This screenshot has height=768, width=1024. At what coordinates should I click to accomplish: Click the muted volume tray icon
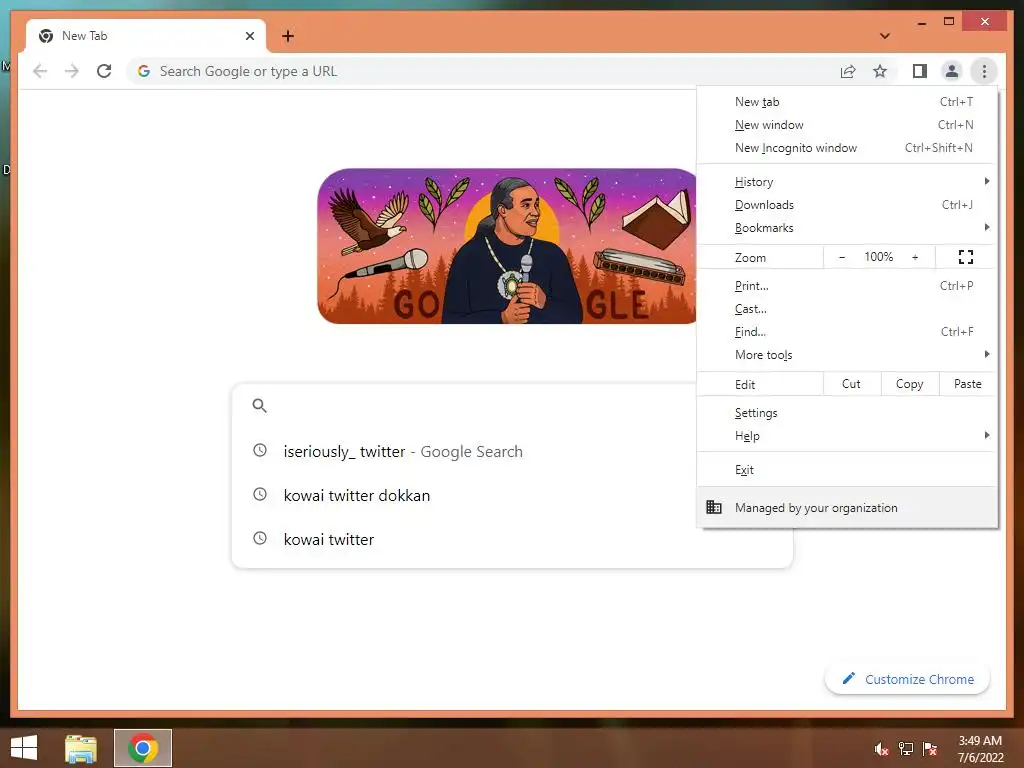coord(882,748)
